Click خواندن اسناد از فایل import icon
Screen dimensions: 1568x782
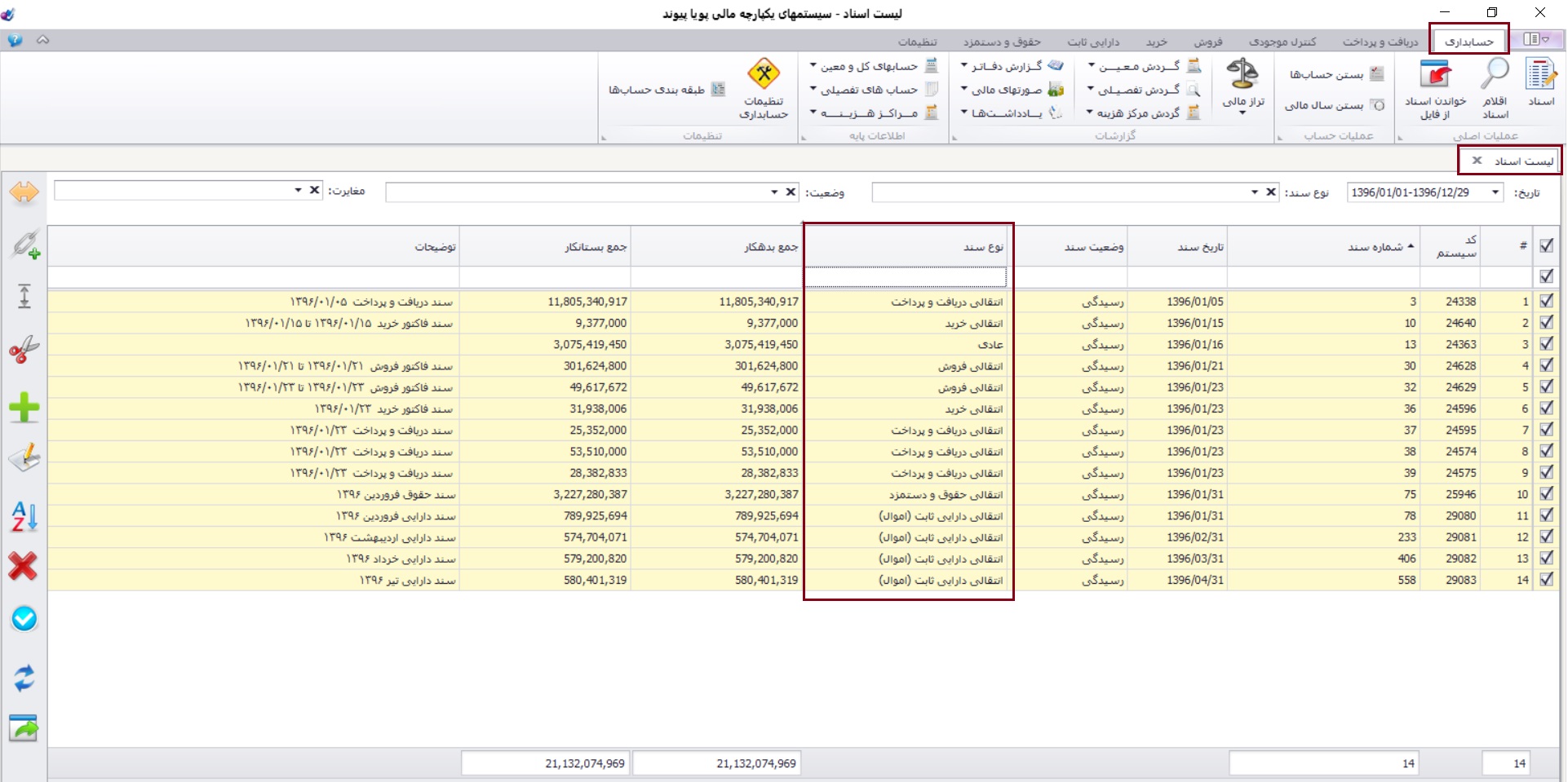pyautogui.click(x=1435, y=90)
